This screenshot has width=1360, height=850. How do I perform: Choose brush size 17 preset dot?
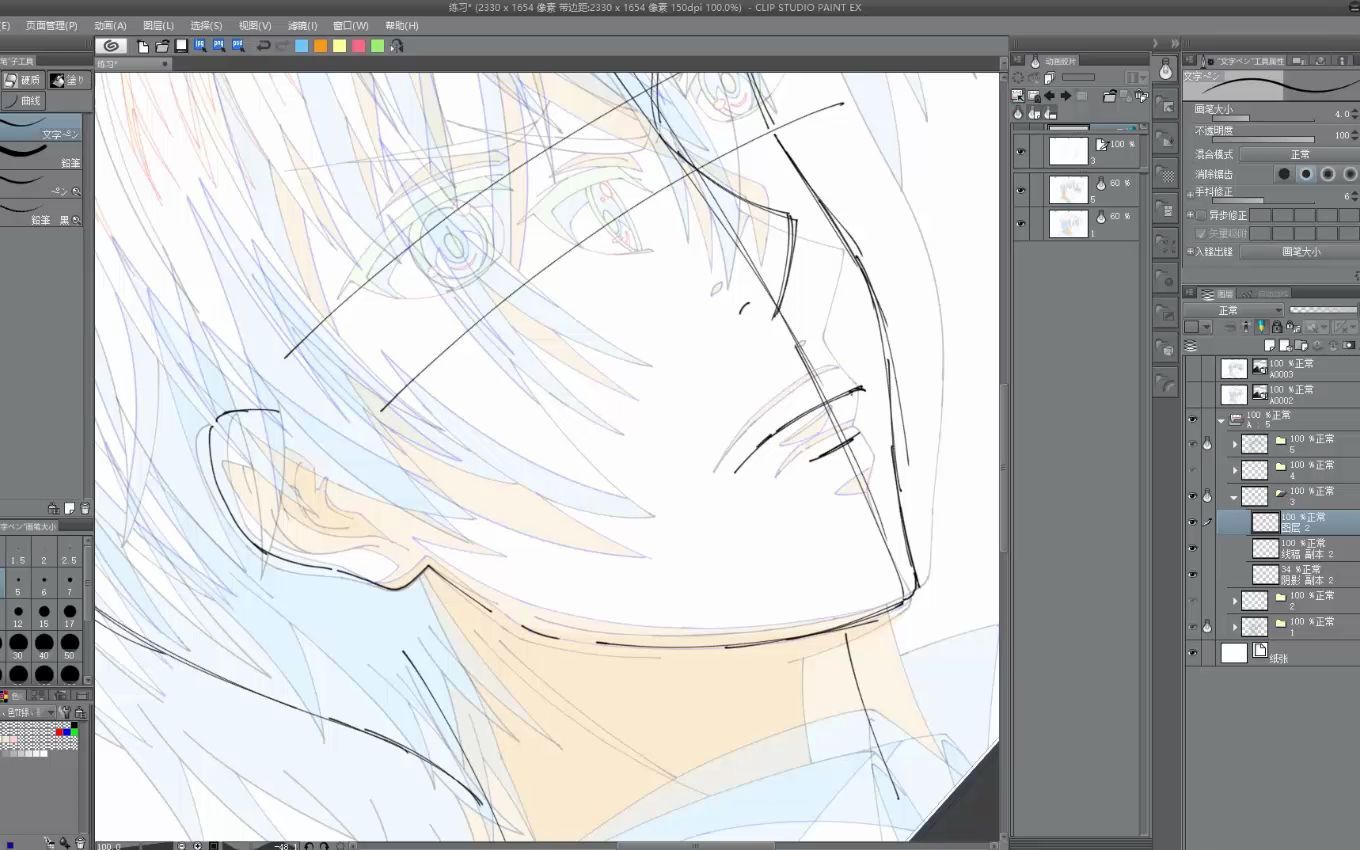(69, 611)
